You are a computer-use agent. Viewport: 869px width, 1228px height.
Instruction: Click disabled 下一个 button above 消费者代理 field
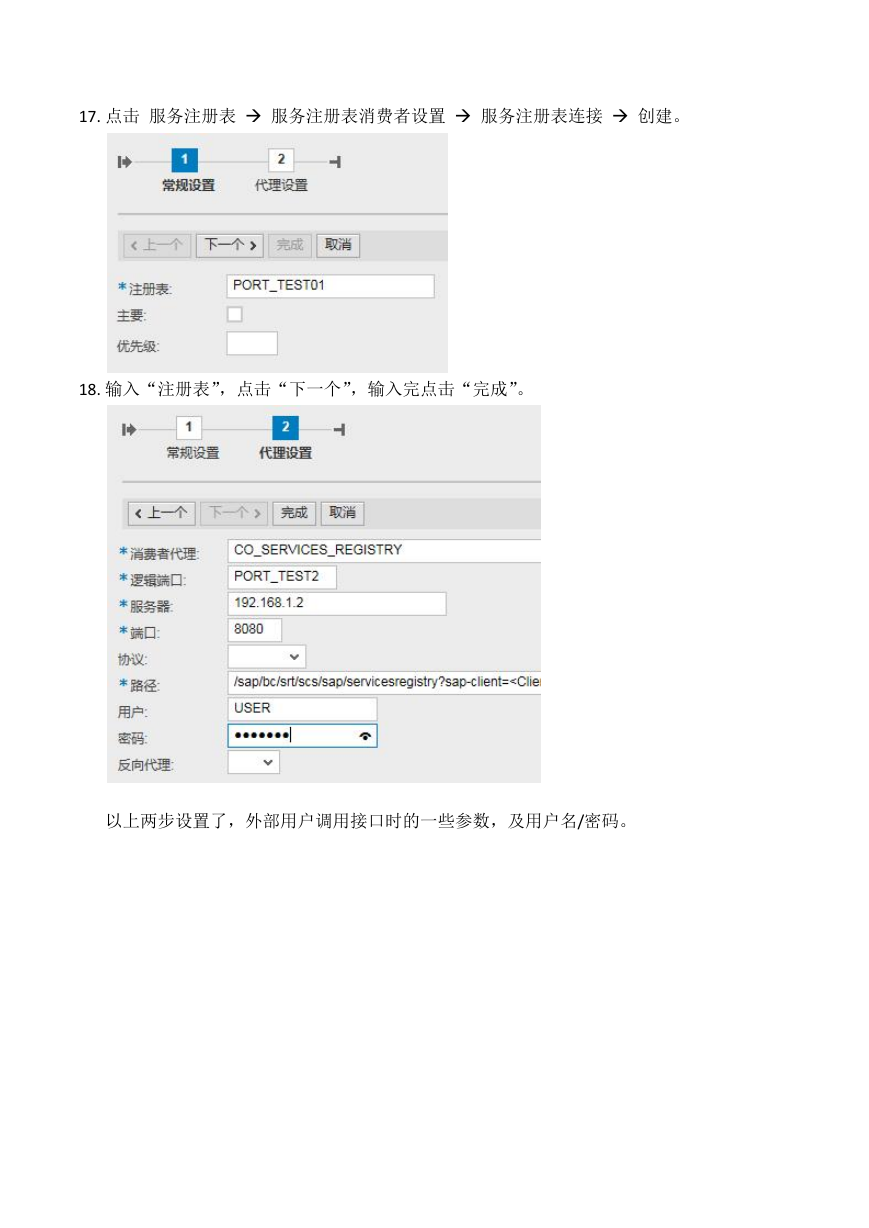(234, 513)
